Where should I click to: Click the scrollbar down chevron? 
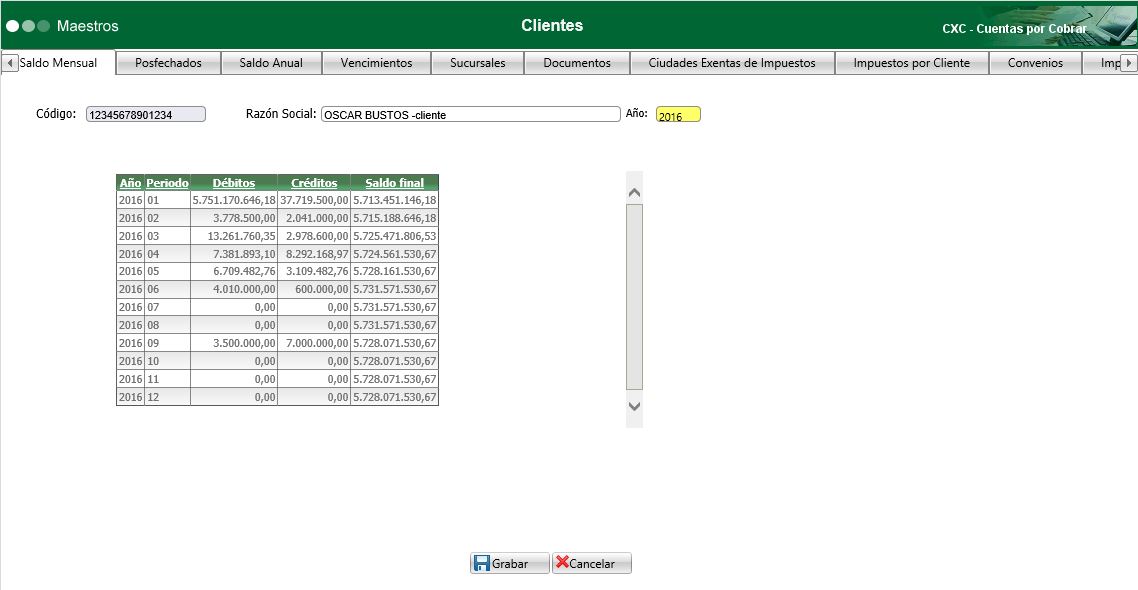[634, 406]
